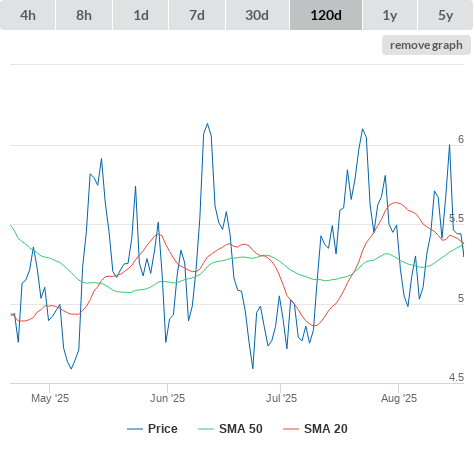The image size is (474, 455).
Task: View the 5y time range
Action: (x=446, y=15)
